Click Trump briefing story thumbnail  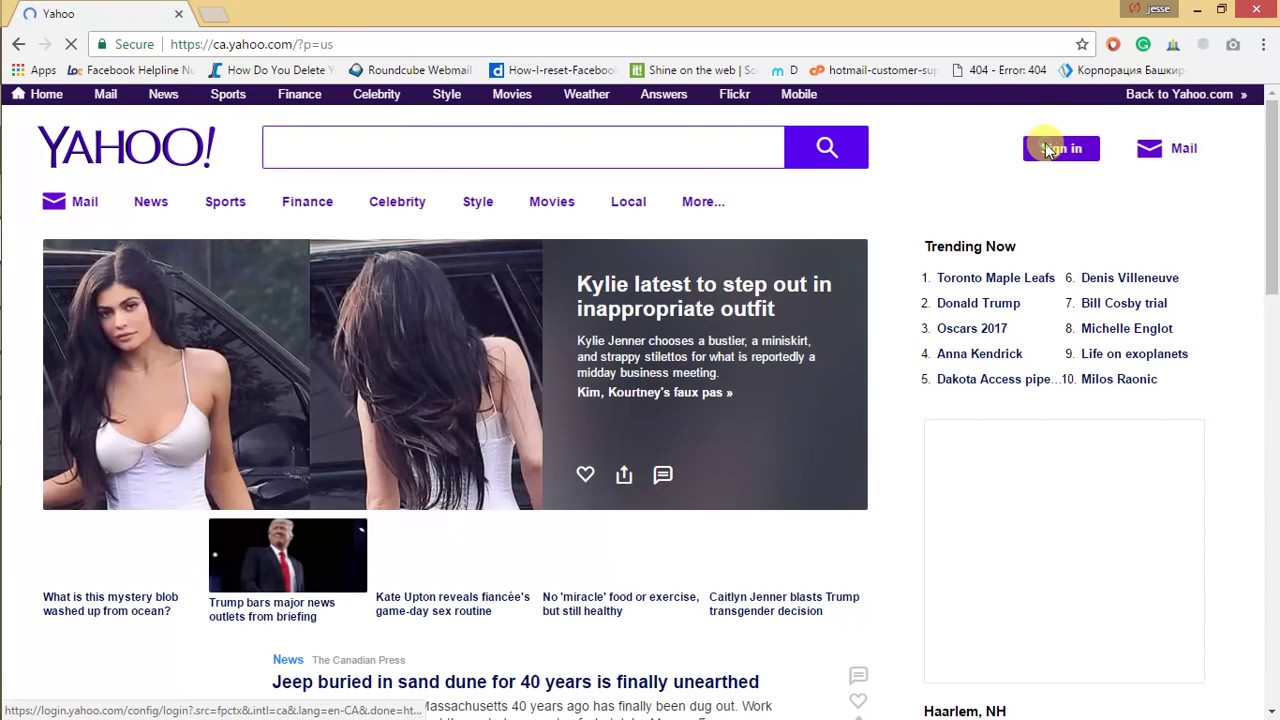[x=288, y=555]
